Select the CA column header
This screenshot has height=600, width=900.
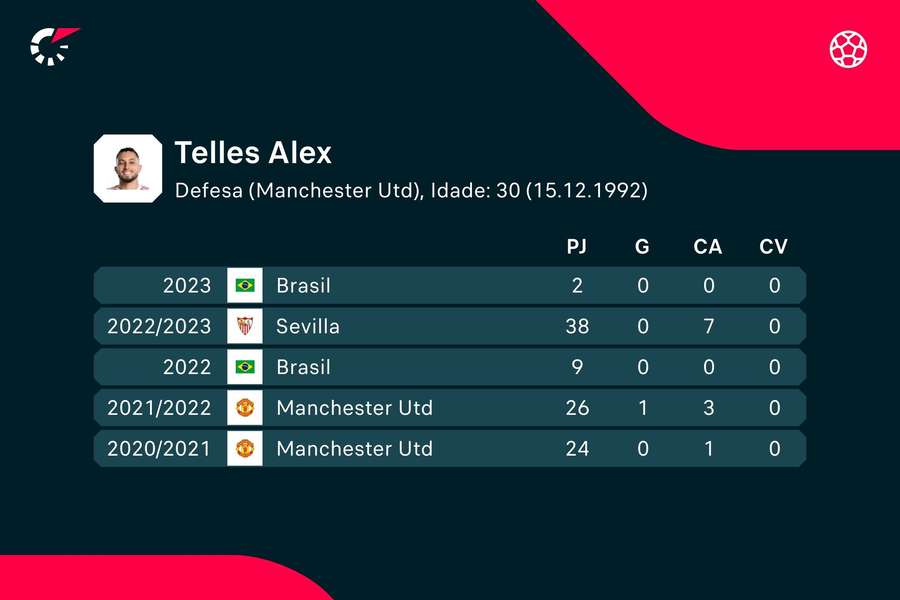click(x=707, y=246)
